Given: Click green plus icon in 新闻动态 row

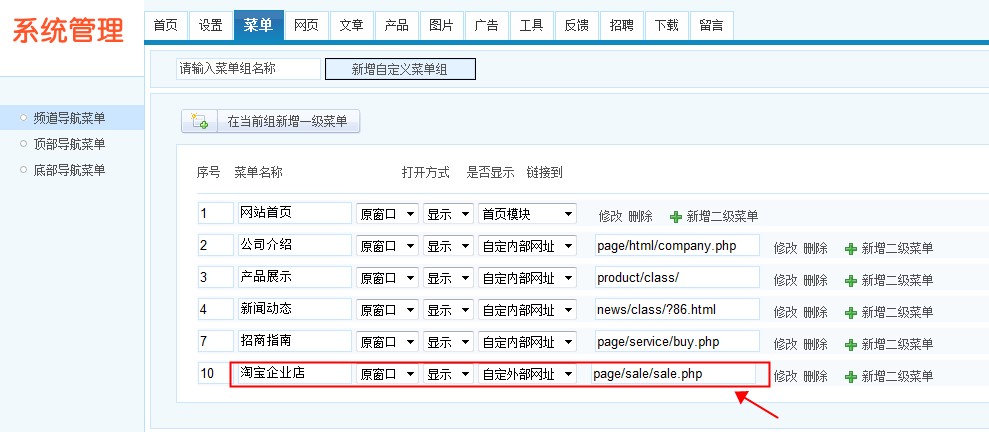Looking at the screenshot, I should pyautogui.click(x=851, y=312).
